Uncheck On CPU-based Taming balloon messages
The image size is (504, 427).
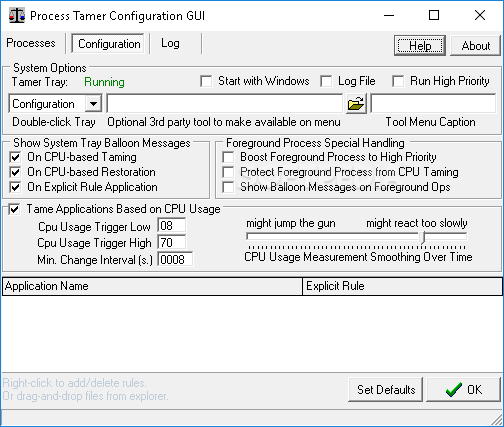click(x=15, y=157)
